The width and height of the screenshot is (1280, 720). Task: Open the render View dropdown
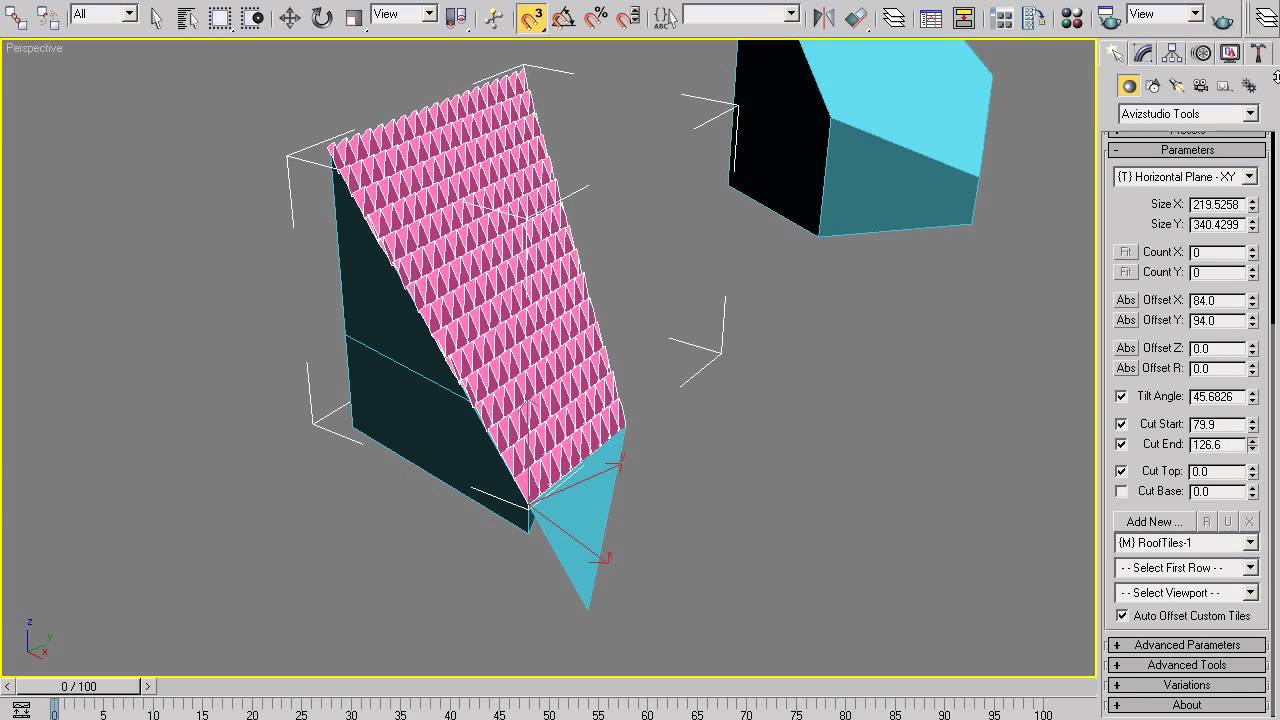[1165, 14]
